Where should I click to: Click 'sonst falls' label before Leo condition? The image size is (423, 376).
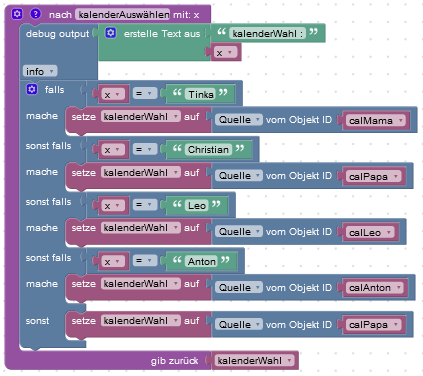point(48,202)
